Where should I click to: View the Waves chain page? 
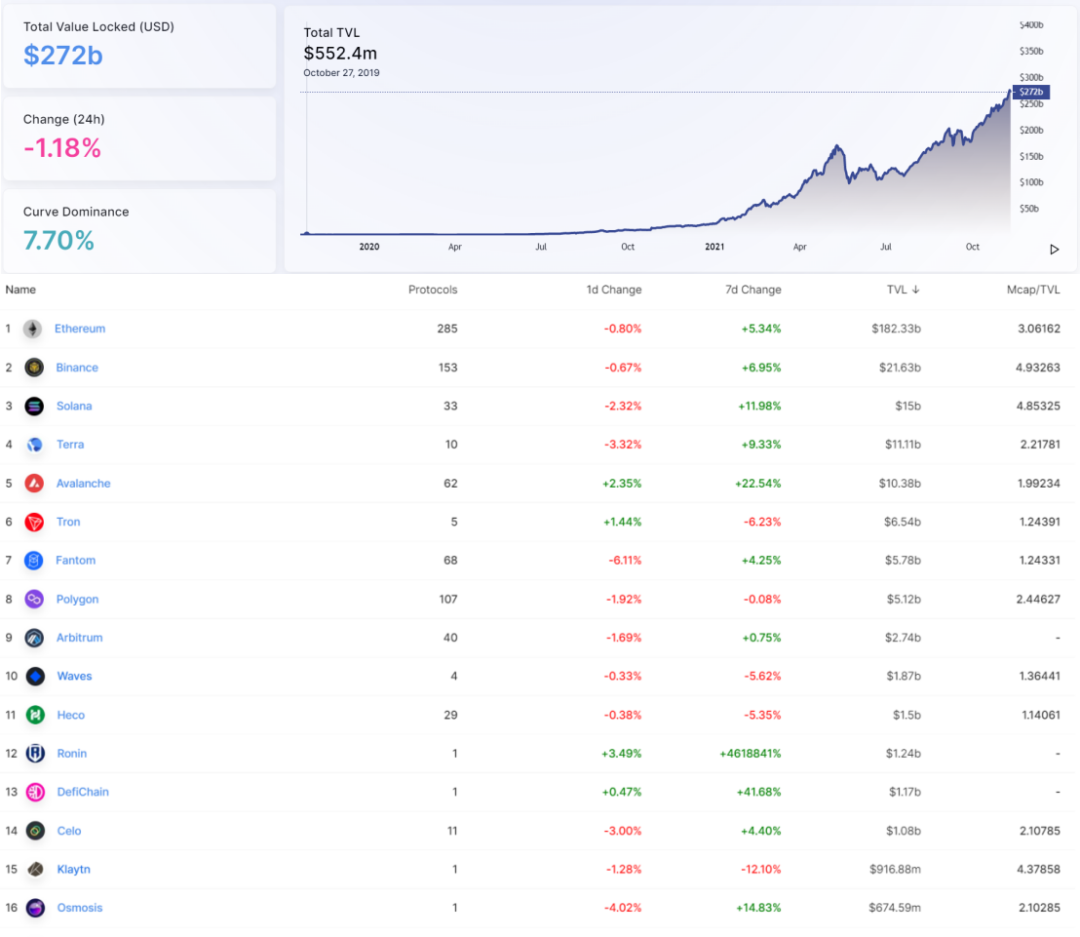coord(74,676)
